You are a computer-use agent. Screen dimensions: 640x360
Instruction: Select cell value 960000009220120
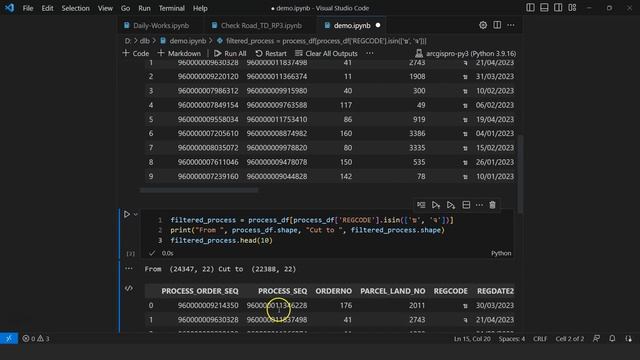[x=208, y=77]
